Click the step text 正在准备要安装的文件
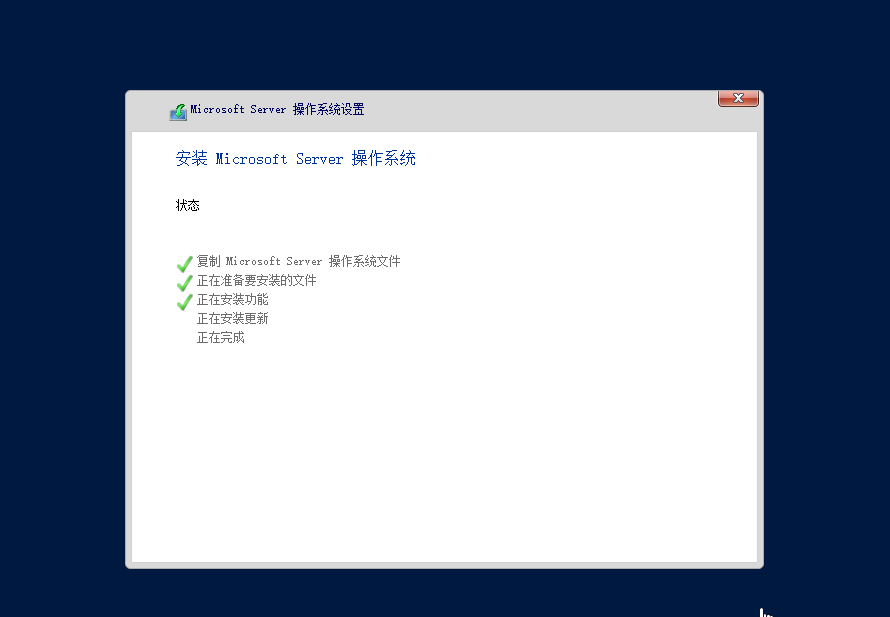 [x=257, y=280]
